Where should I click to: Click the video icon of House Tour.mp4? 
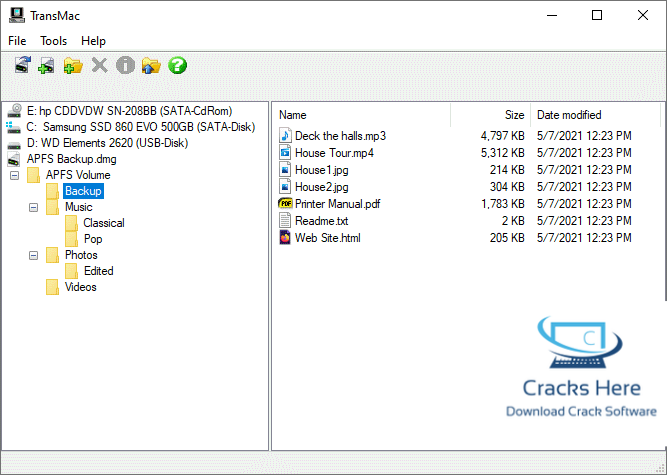tap(285, 153)
